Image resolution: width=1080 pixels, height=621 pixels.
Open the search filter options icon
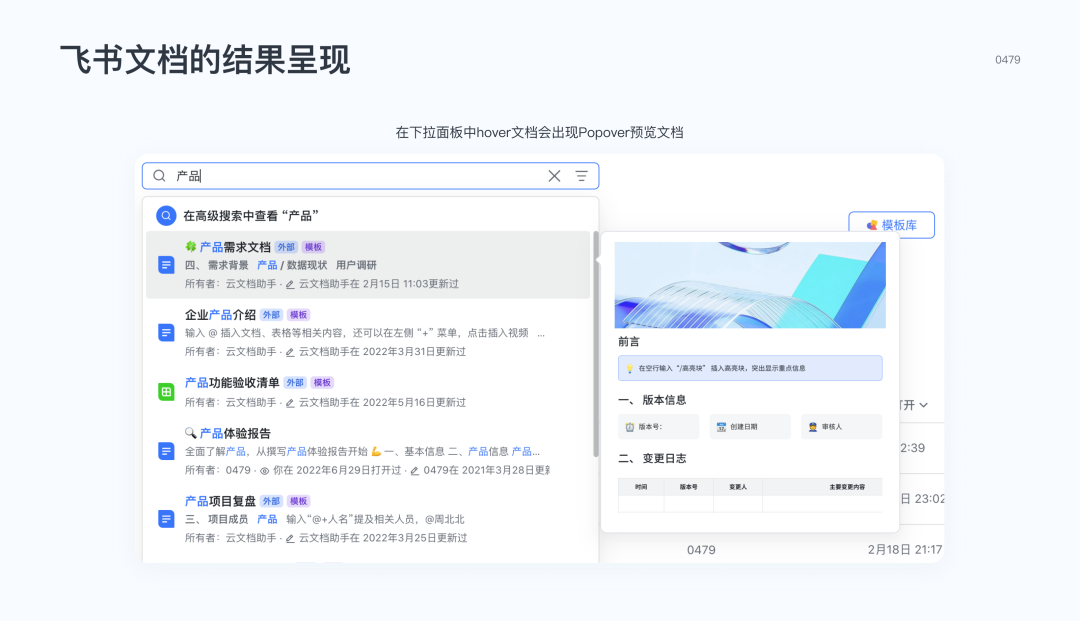pos(581,176)
